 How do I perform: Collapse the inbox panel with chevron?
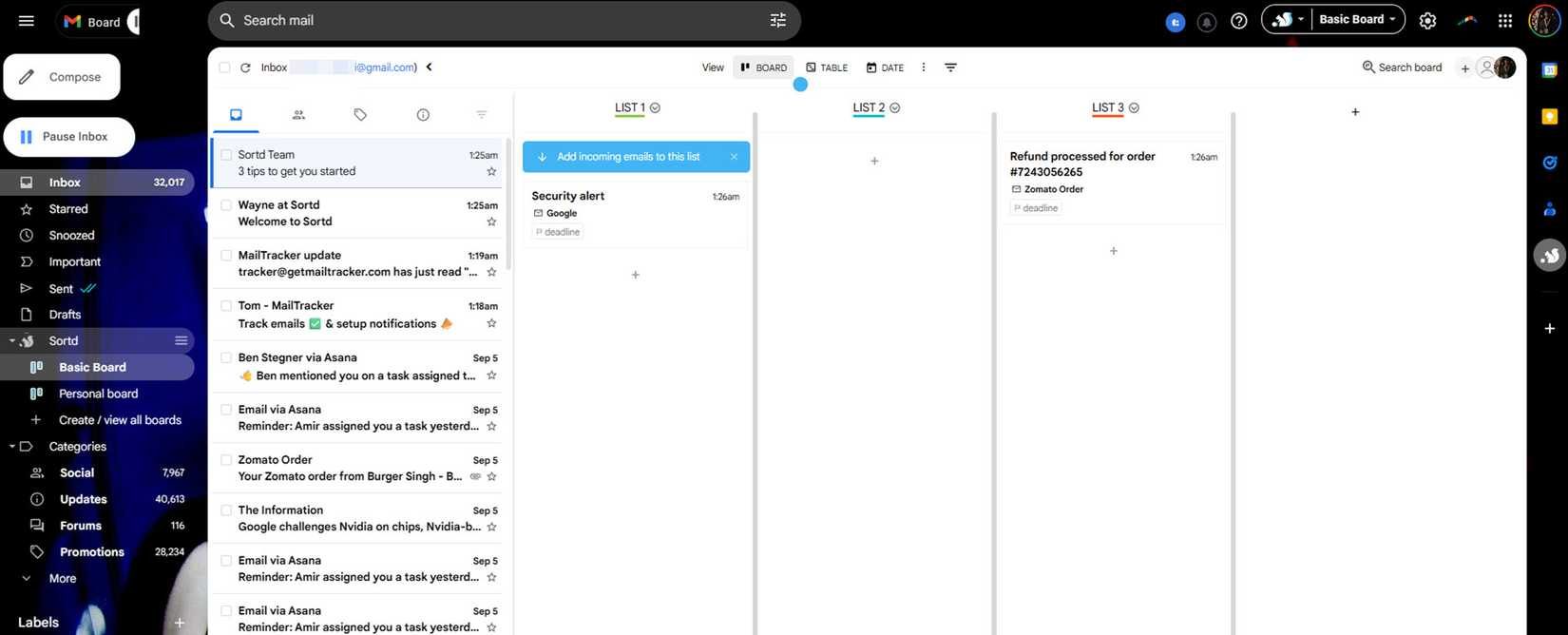(x=430, y=67)
